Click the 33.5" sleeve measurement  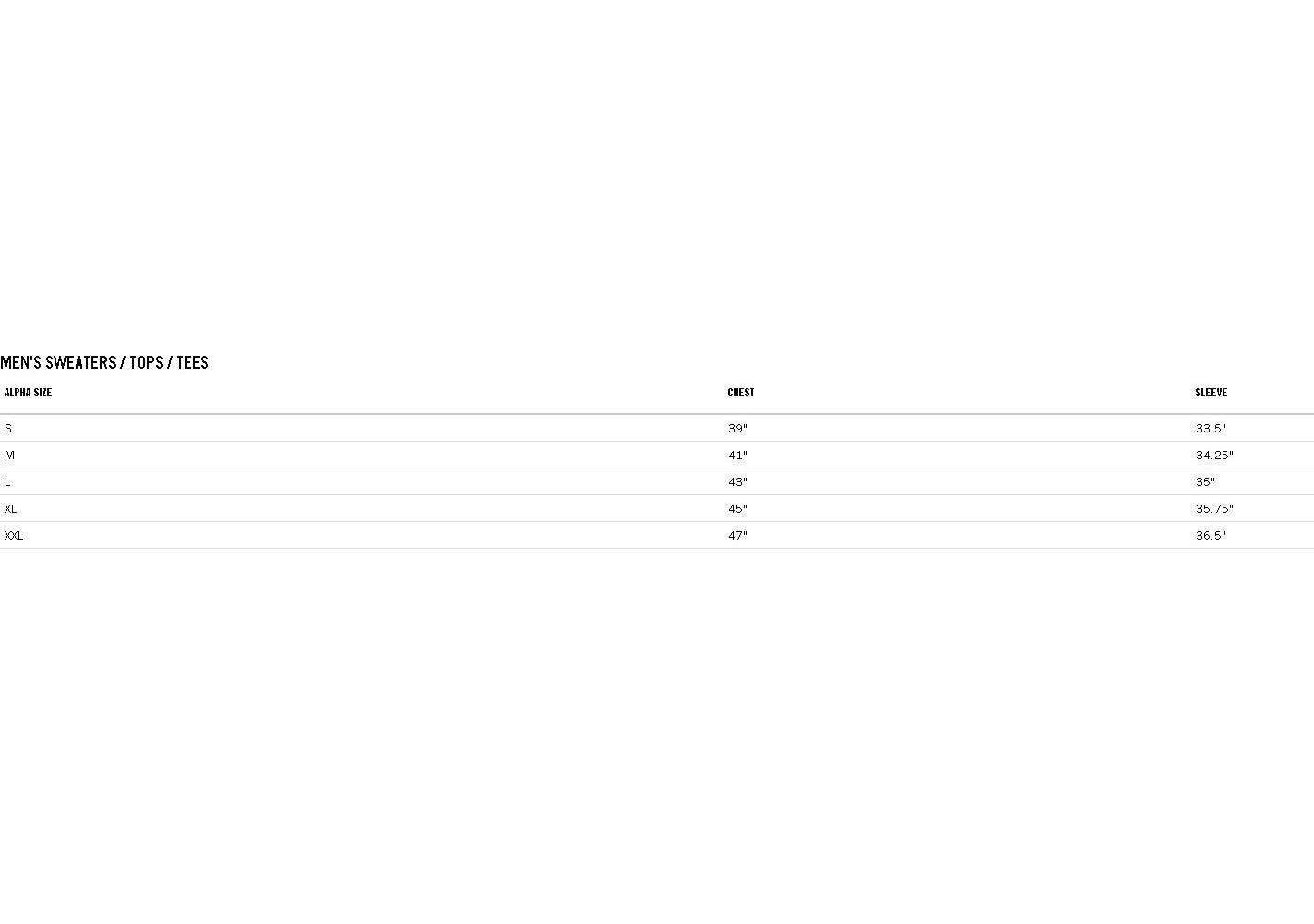pyautogui.click(x=1211, y=429)
